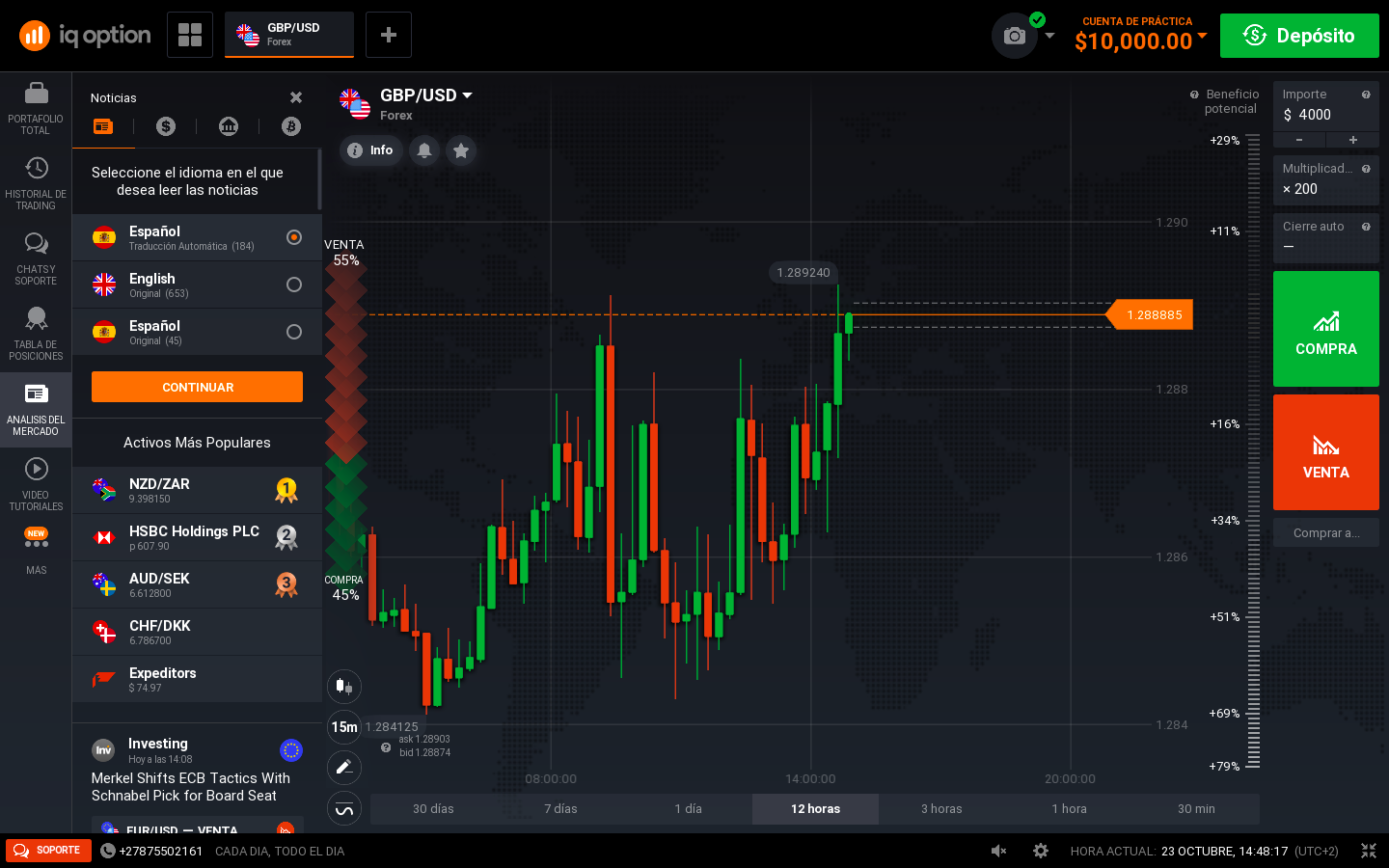The height and width of the screenshot is (868, 1389).
Task: Open the Cierre auto setting
Action: pos(1326,238)
